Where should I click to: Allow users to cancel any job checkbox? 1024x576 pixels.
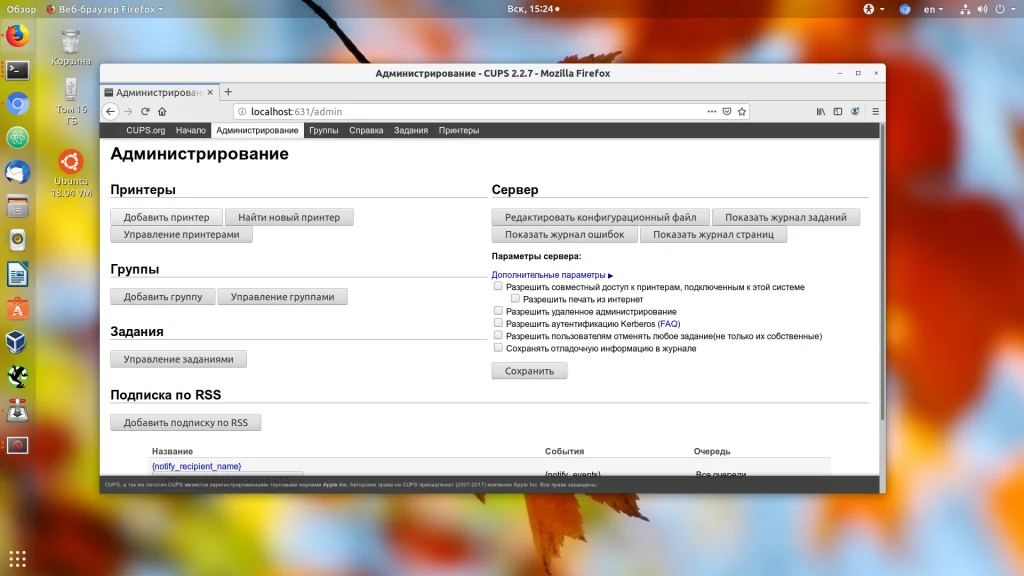click(x=498, y=335)
